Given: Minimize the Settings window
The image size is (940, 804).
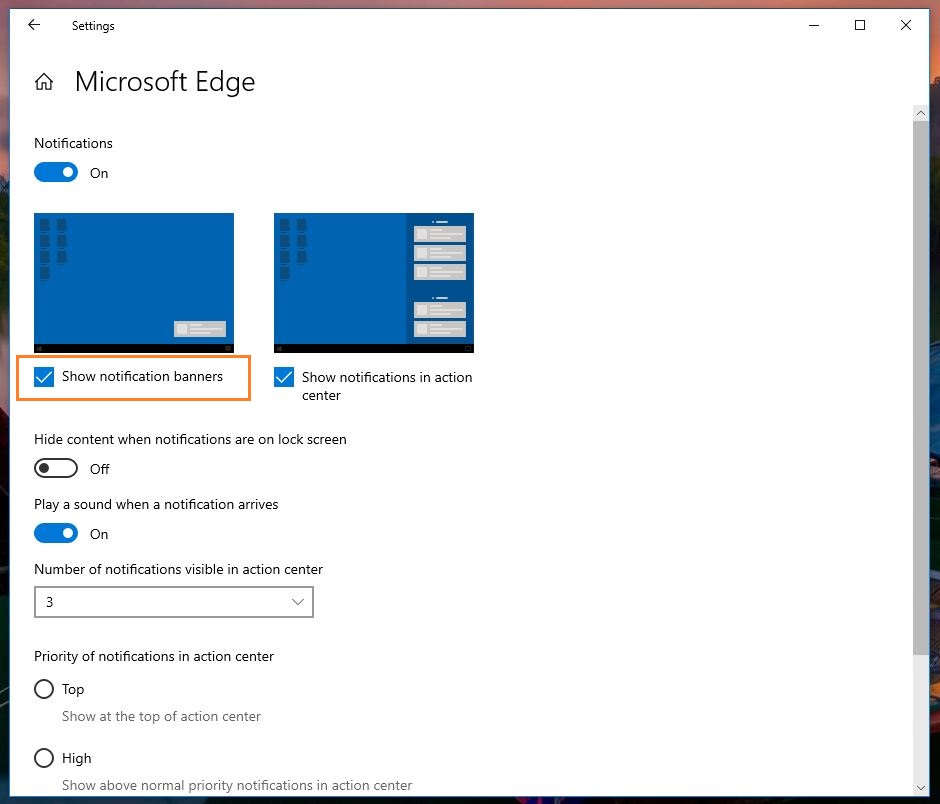Looking at the screenshot, I should (814, 25).
